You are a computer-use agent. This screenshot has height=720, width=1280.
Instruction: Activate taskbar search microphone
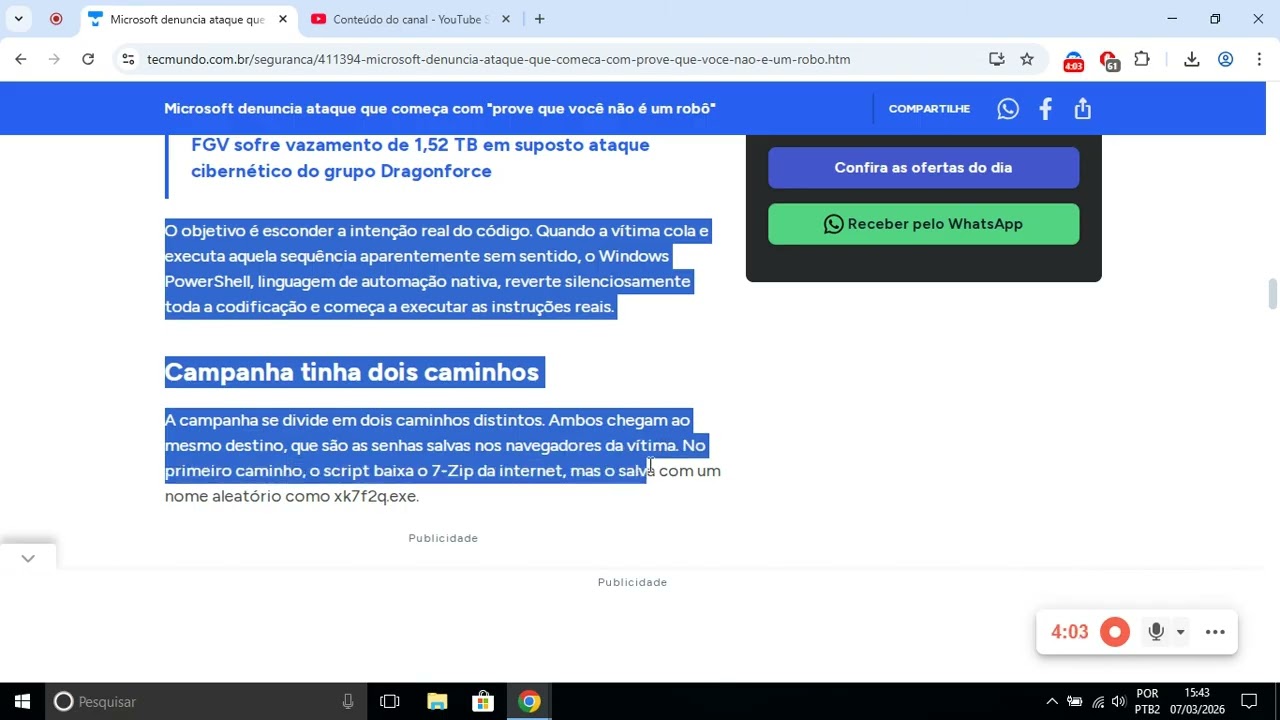(x=348, y=701)
